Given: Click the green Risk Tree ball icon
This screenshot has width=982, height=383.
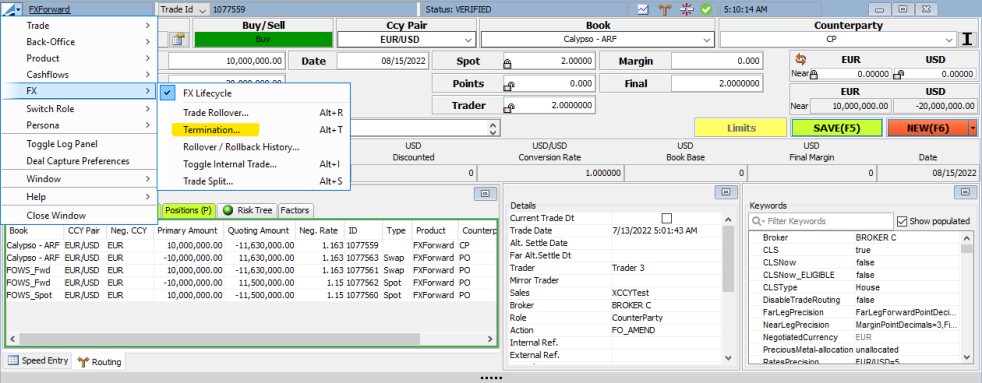Looking at the screenshot, I should [x=227, y=210].
